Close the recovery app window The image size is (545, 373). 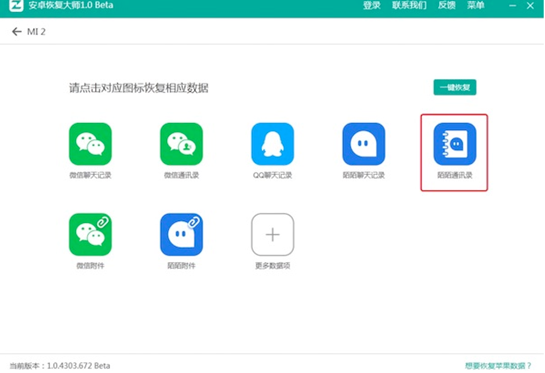(530, 6)
